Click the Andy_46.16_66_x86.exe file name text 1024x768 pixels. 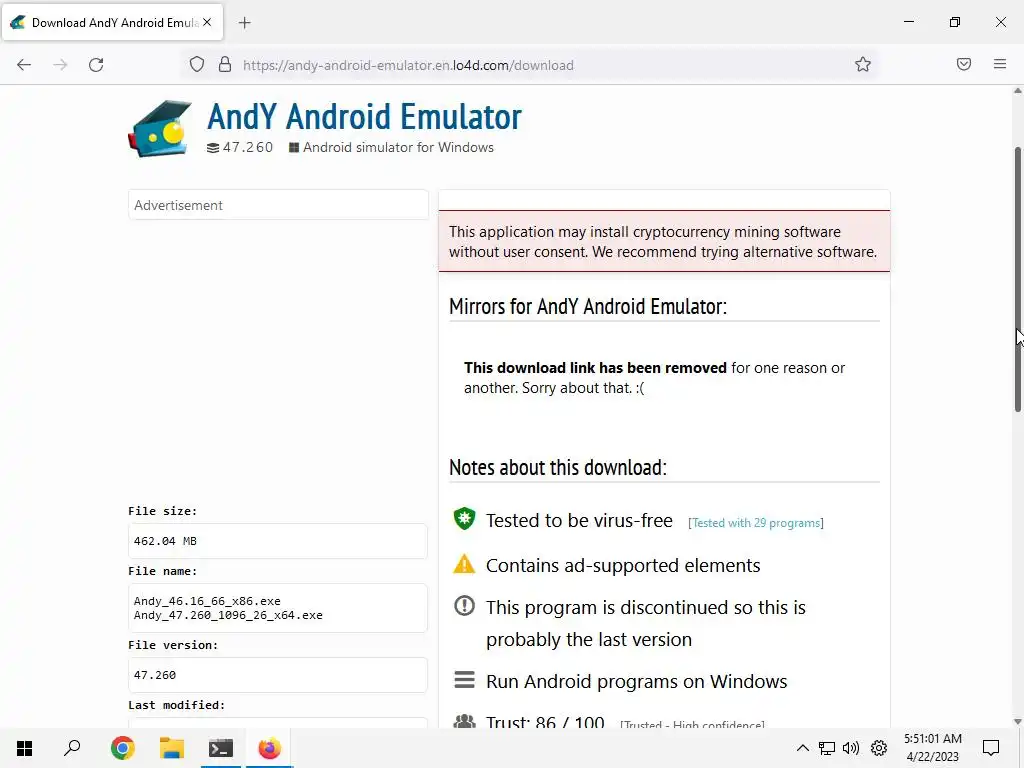pos(207,601)
